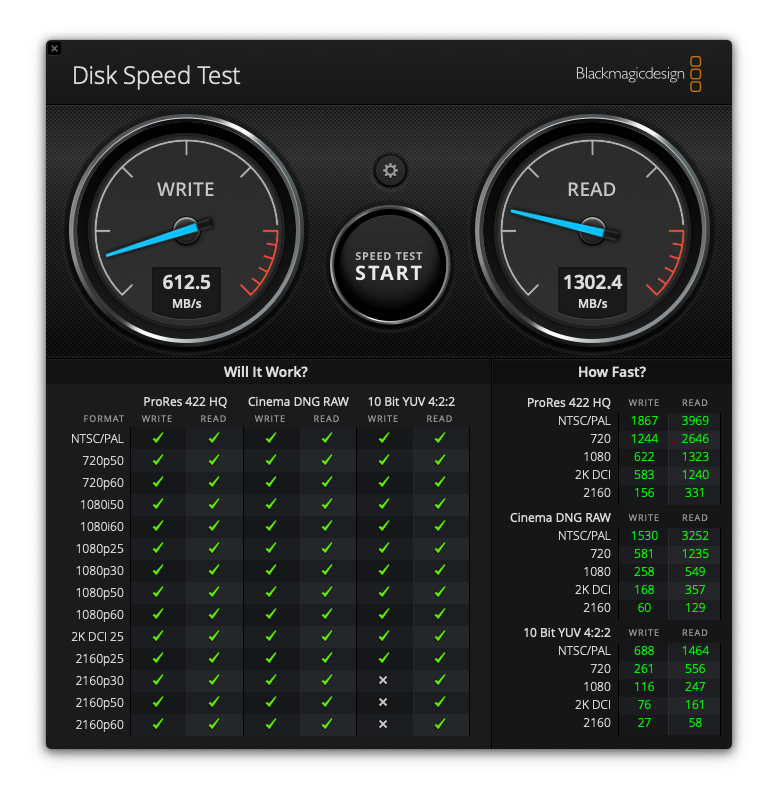Click 10 Bit YUV read checkmark for 1080p25
Screen dimensions: 778x802
tap(439, 548)
